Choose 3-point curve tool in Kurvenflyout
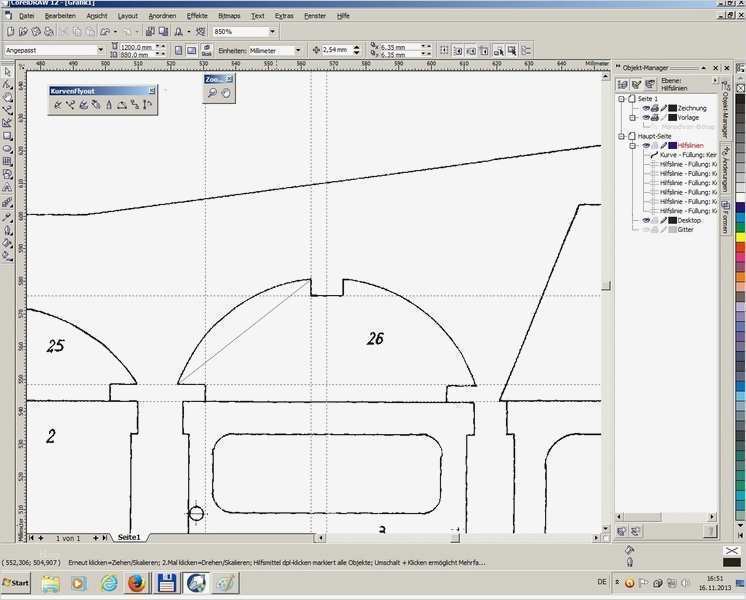The width and height of the screenshot is (746, 600). point(122,105)
